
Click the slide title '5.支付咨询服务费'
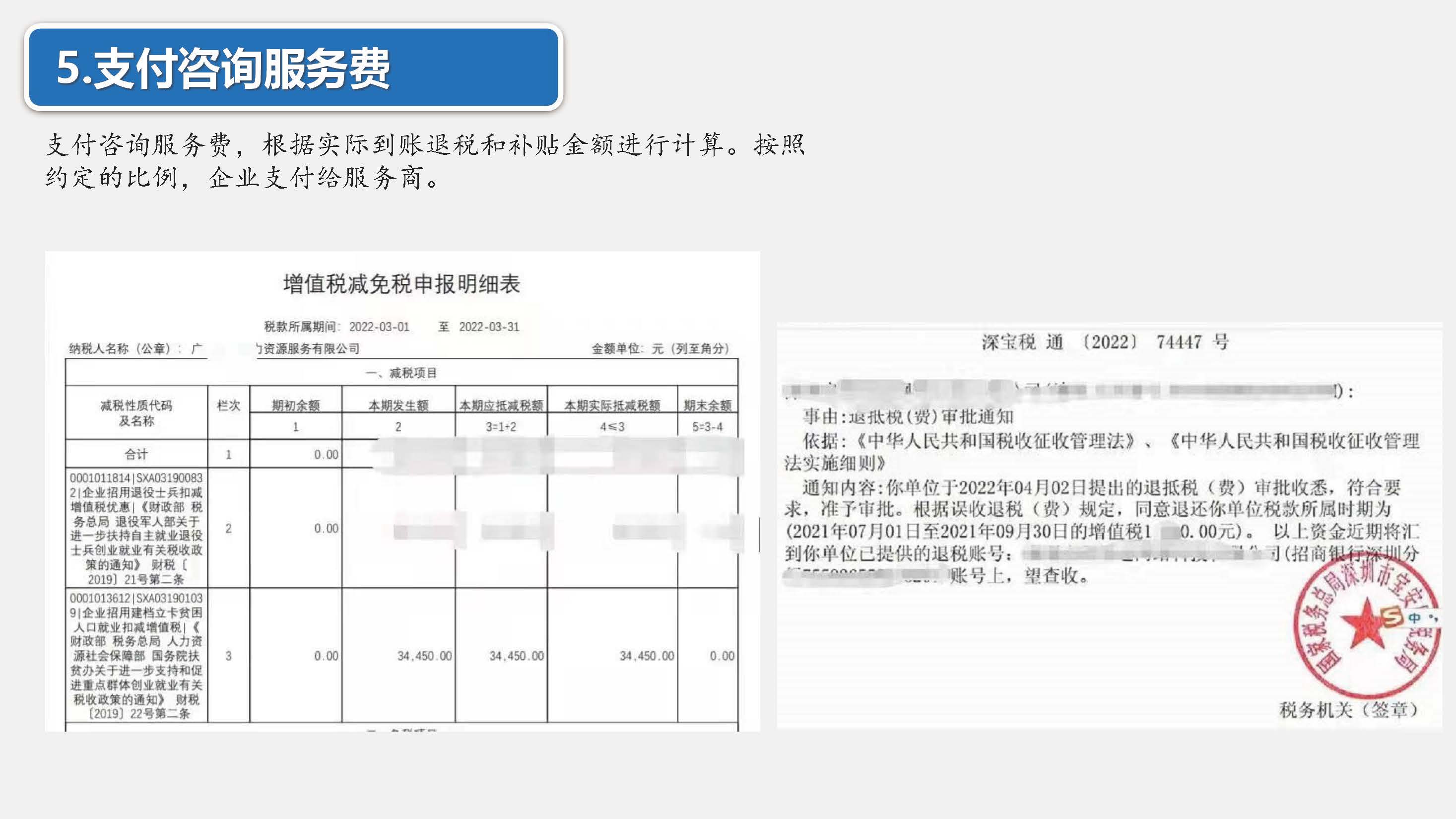(x=223, y=68)
